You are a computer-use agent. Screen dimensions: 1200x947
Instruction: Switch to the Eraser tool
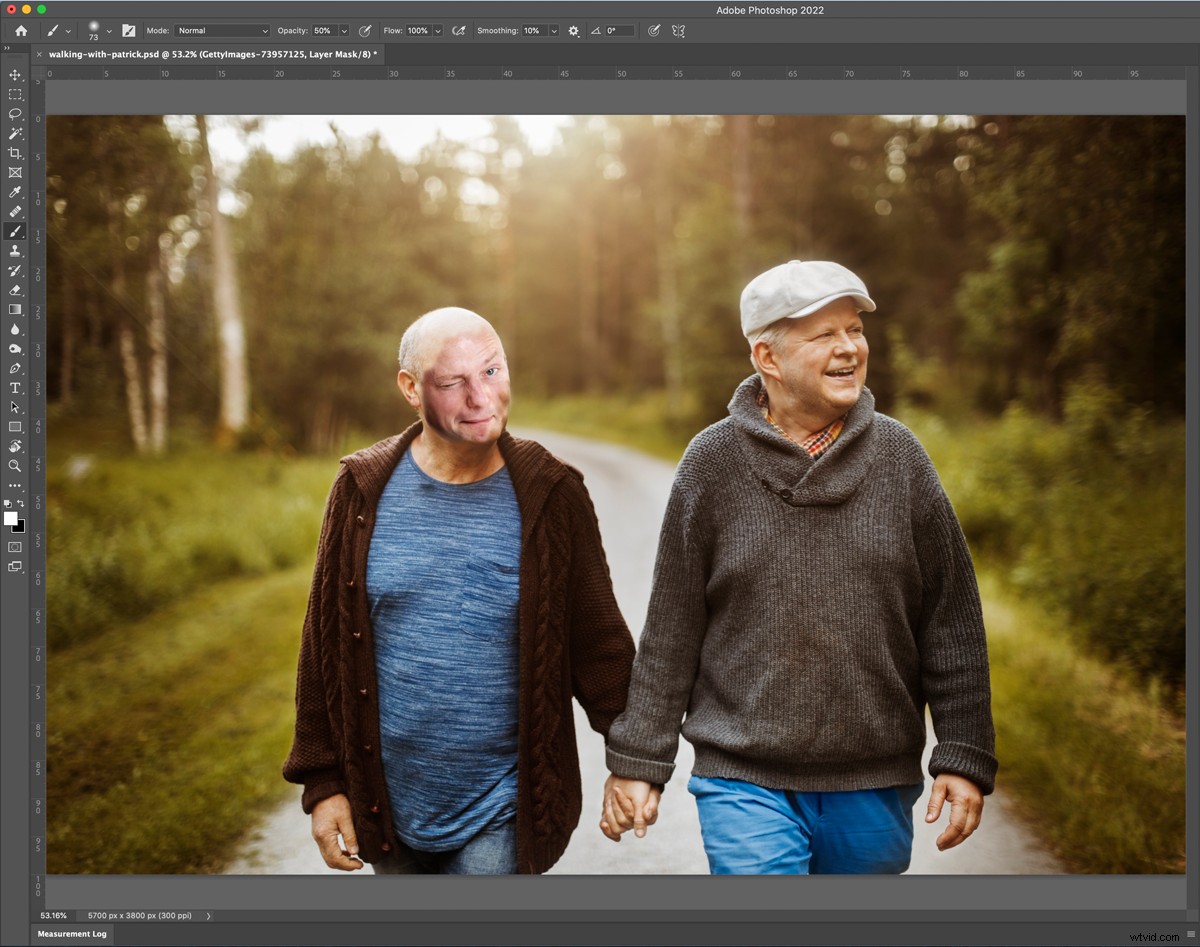pos(15,291)
